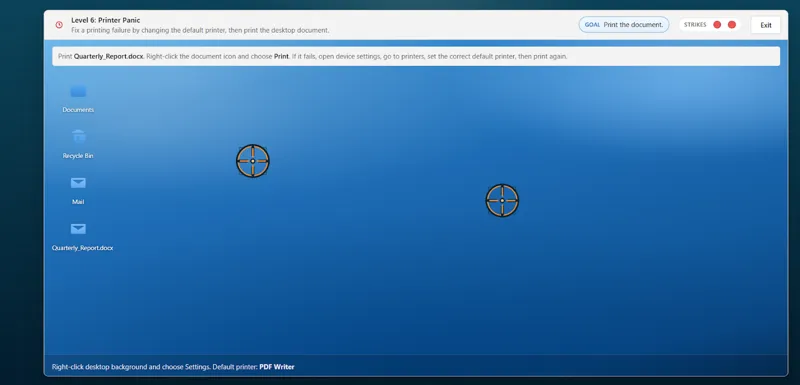Click the Goal 'Print the document' pill
Image resolution: width=800 pixels, height=385 pixels.
click(623, 24)
